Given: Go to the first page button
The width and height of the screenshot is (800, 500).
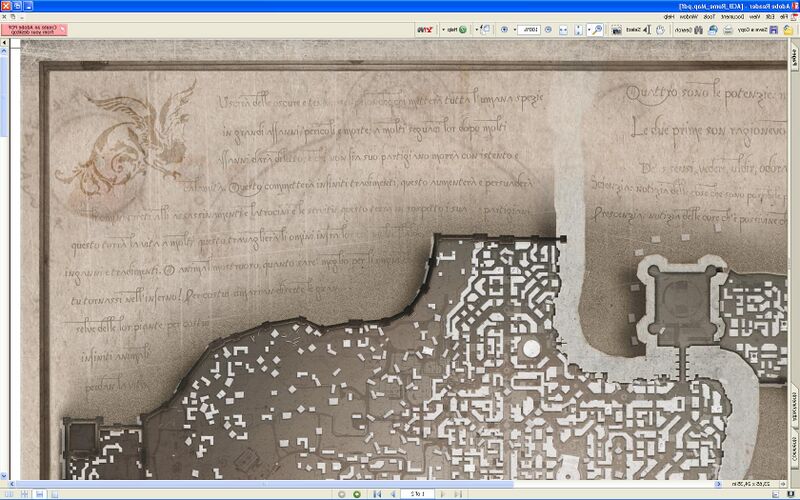Looking at the screenshot, I should [458, 494].
